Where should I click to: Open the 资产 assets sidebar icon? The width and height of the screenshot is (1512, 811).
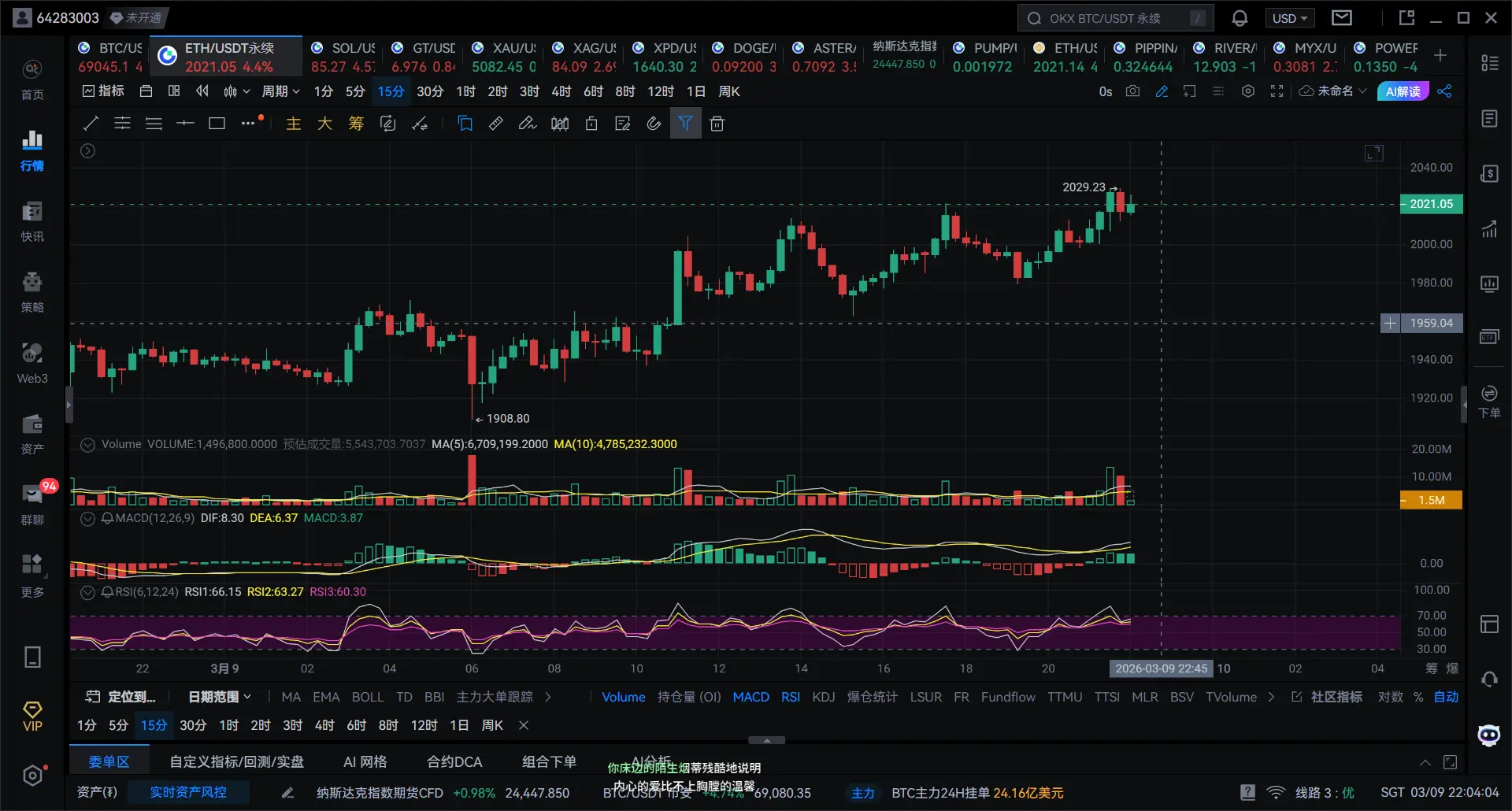[32, 433]
